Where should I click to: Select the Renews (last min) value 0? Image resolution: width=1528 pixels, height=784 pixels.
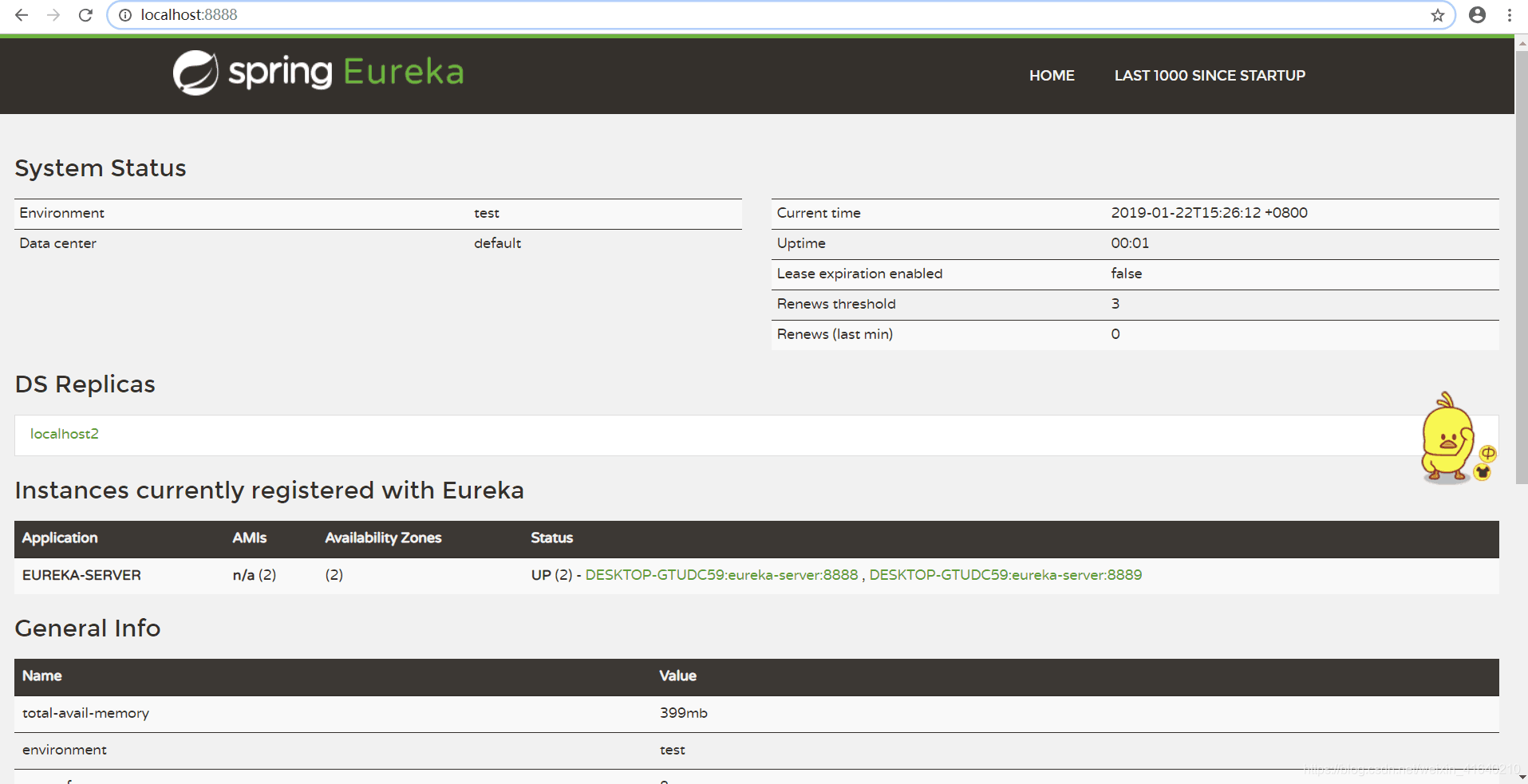pos(1115,334)
